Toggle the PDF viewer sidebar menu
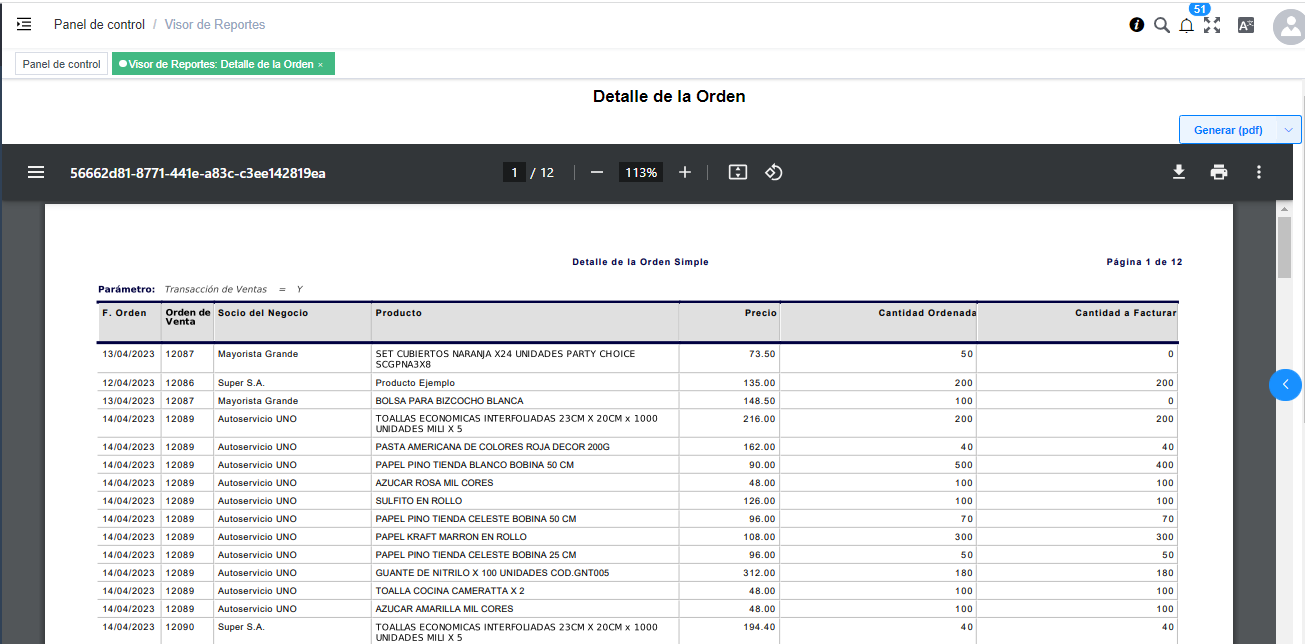The image size is (1305, 644). (x=36, y=172)
